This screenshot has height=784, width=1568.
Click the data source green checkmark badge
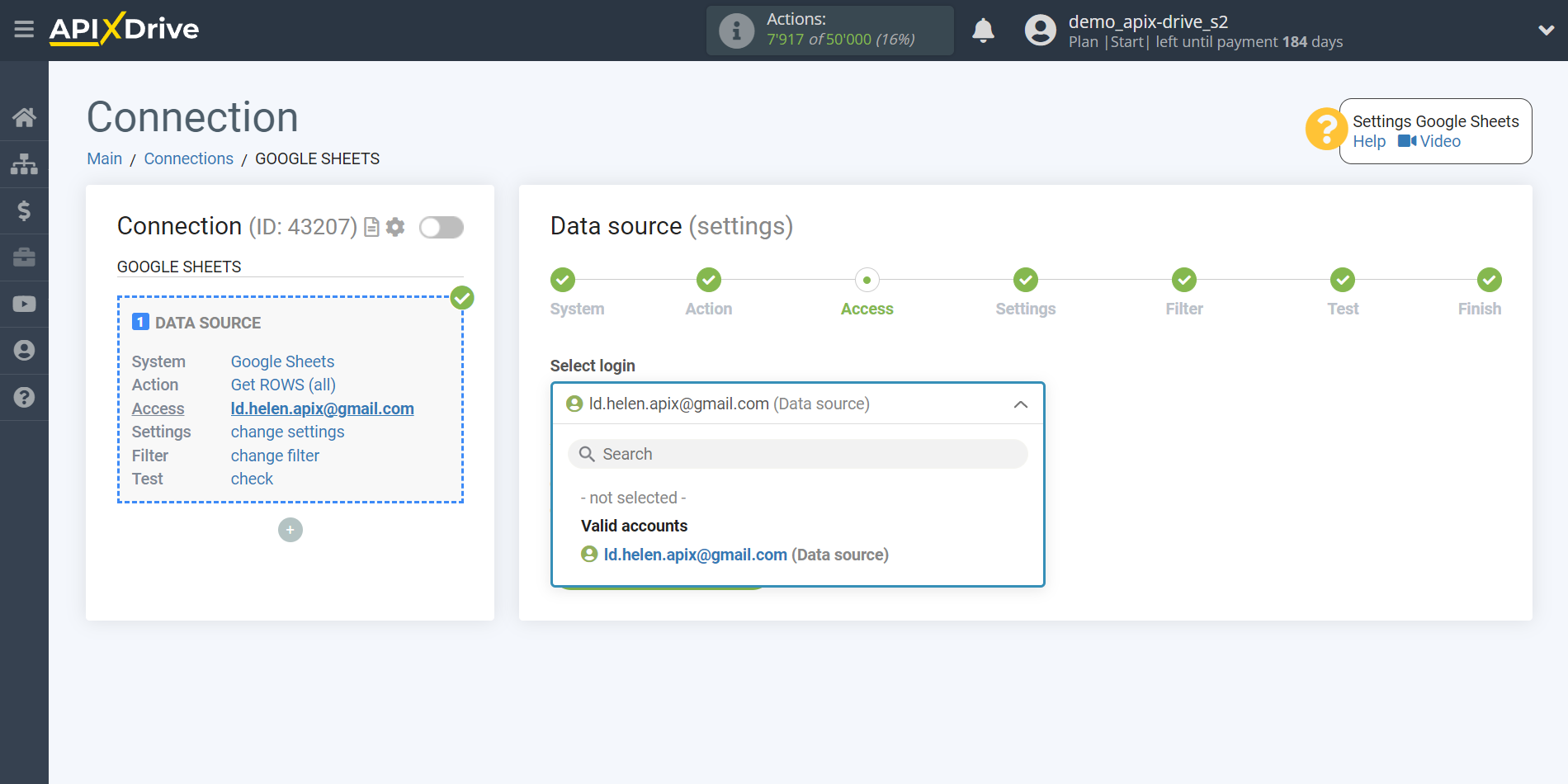tap(462, 298)
